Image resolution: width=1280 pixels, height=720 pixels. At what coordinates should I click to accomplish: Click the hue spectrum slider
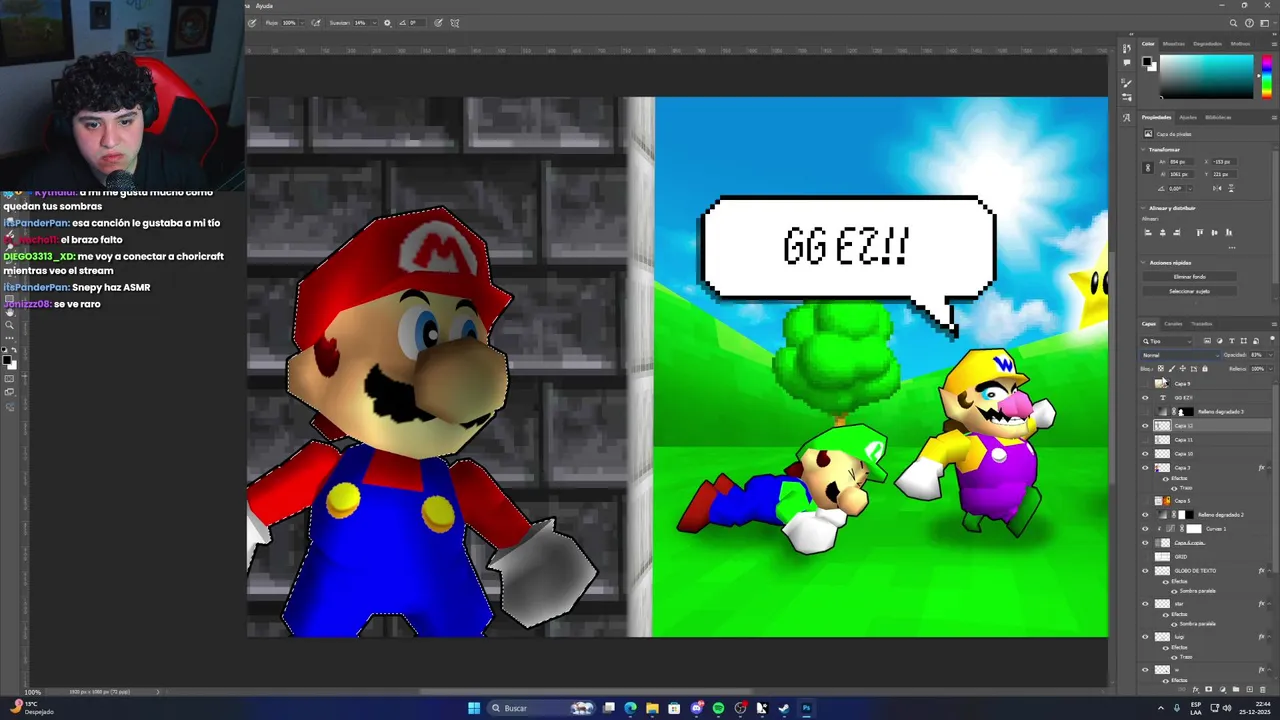tap(1266, 76)
